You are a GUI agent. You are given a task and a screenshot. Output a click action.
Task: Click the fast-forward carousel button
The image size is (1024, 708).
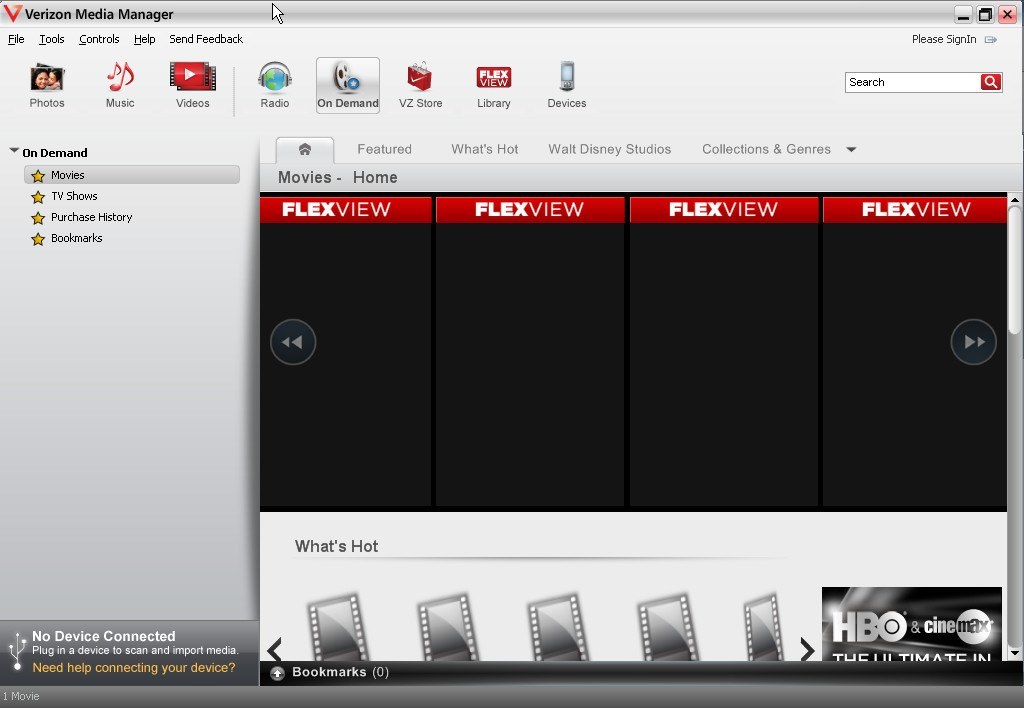[973, 342]
